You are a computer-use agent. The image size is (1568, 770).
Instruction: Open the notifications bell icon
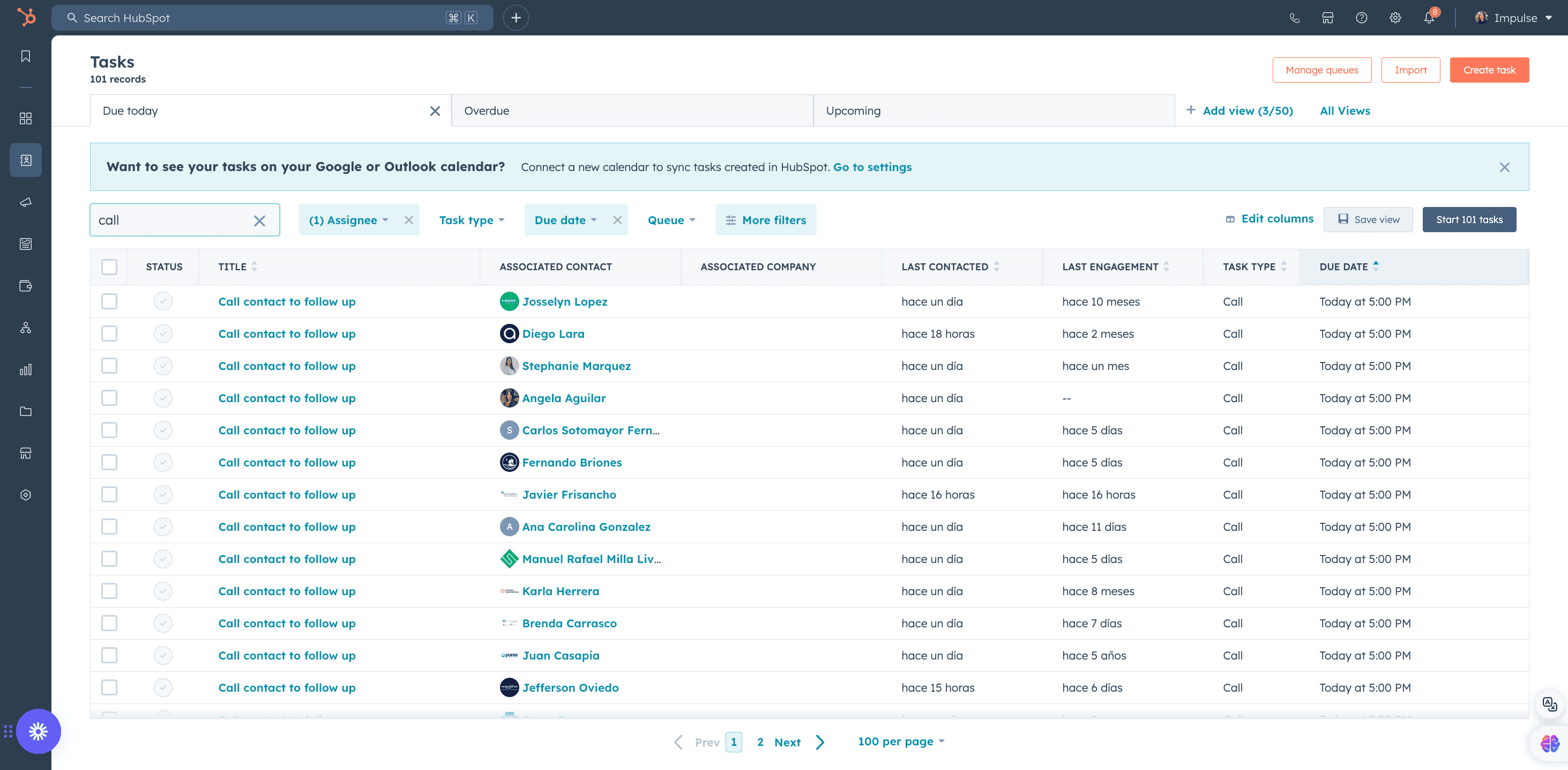tap(1429, 18)
